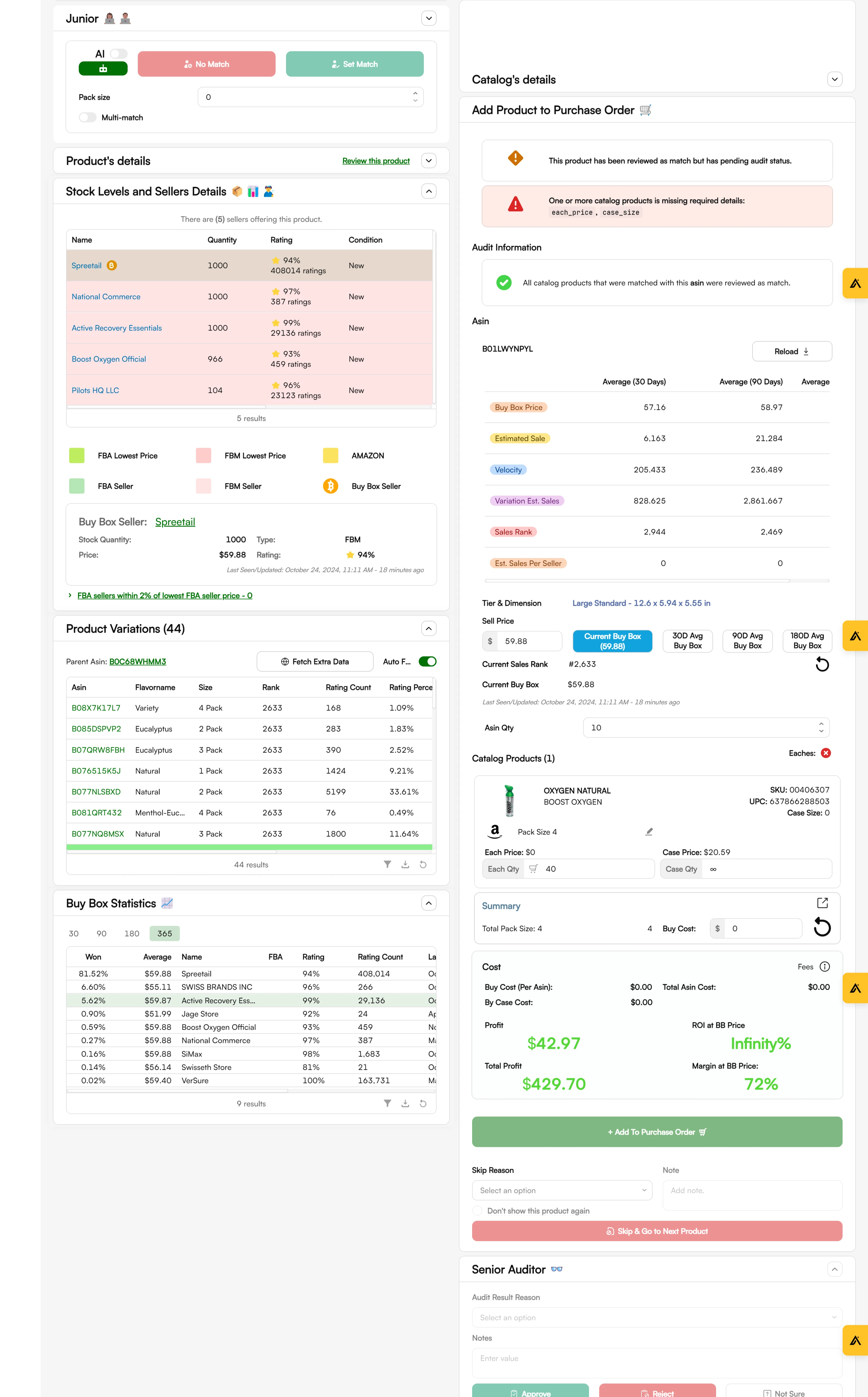Refresh Buy Box Statistics table
This screenshot has width=868, height=1397.
coord(423,1103)
